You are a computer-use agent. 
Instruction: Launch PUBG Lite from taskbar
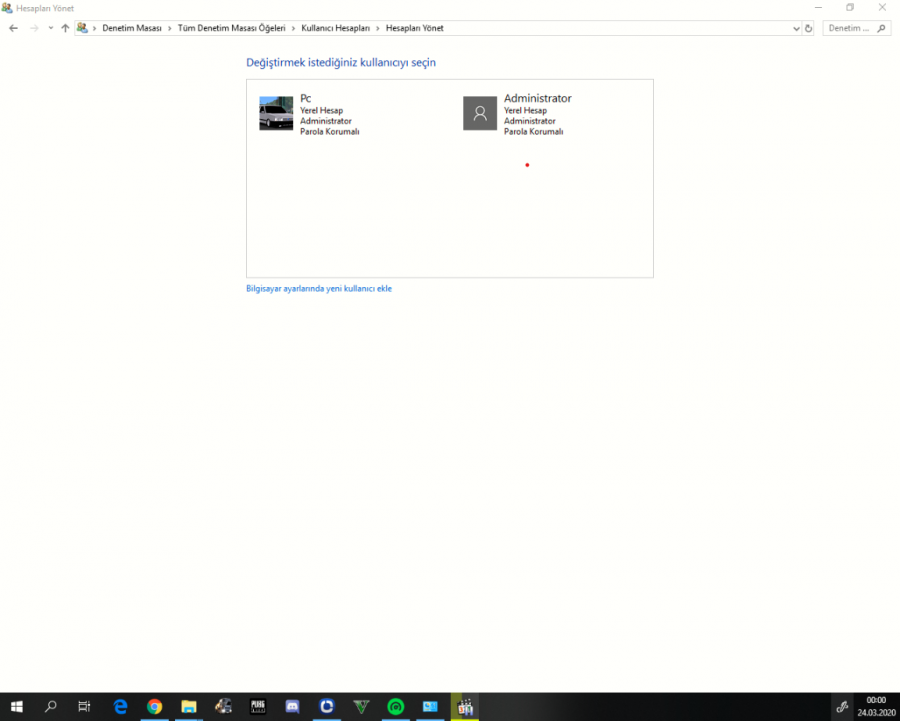[x=258, y=707]
